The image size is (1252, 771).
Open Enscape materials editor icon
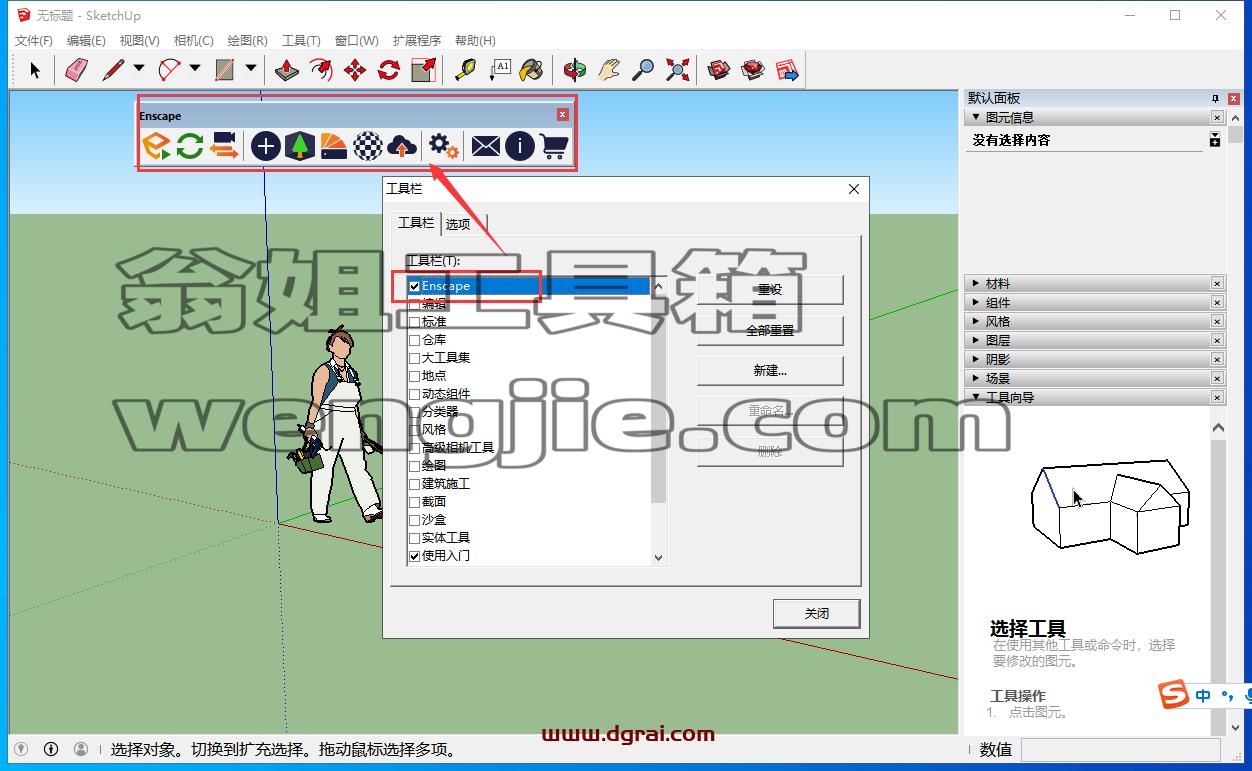pyautogui.click(x=333, y=147)
